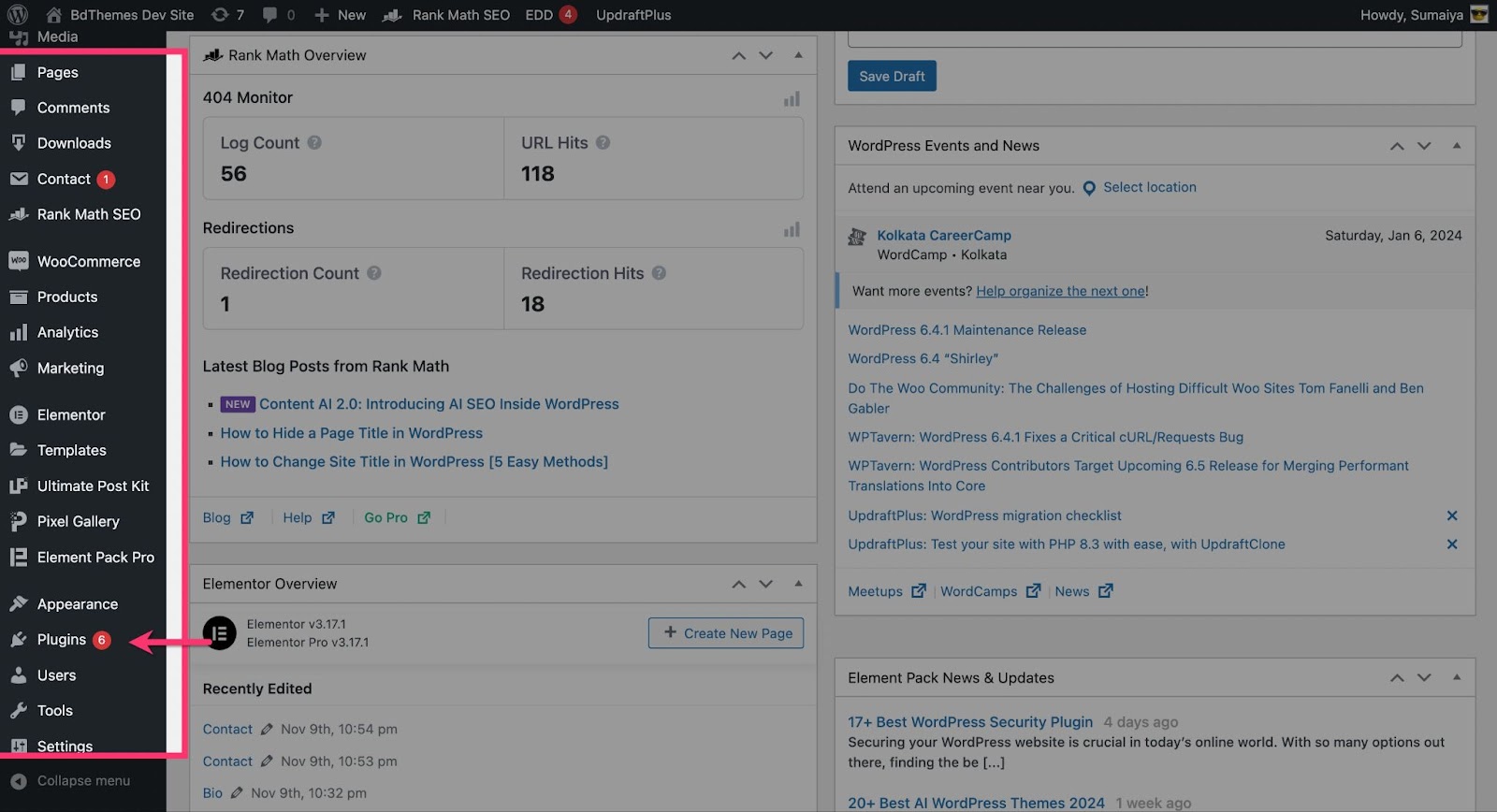Click New in the admin bar

(x=341, y=15)
